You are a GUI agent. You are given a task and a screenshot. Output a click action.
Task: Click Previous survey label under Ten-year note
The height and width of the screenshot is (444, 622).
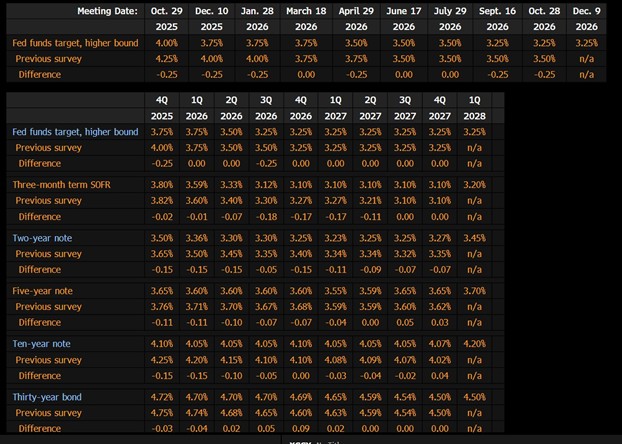coord(49,360)
